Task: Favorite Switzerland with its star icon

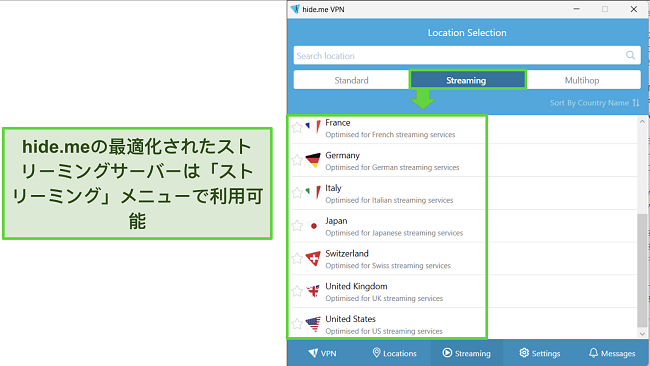Action: pyautogui.click(x=297, y=258)
